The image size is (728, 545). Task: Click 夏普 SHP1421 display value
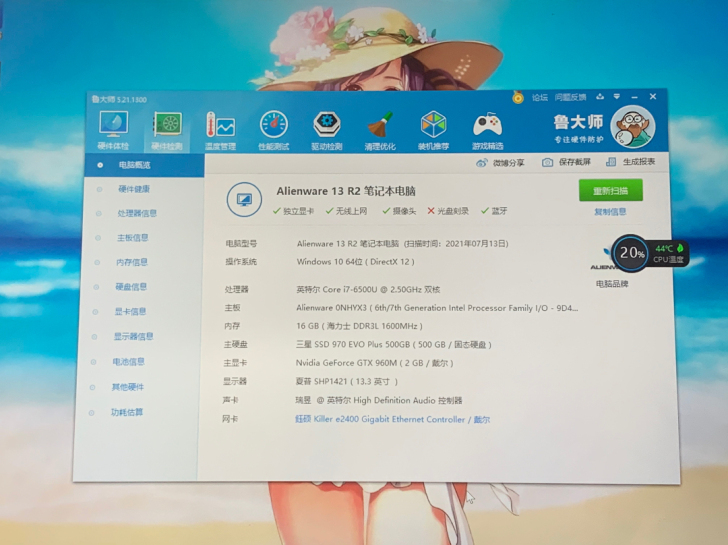point(347,382)
